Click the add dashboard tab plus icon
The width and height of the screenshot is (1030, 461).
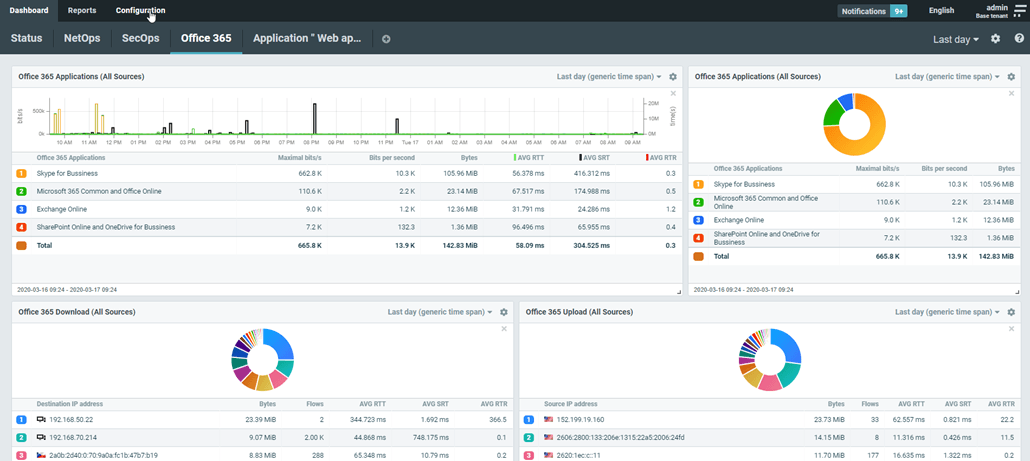(x=386, y=39)
